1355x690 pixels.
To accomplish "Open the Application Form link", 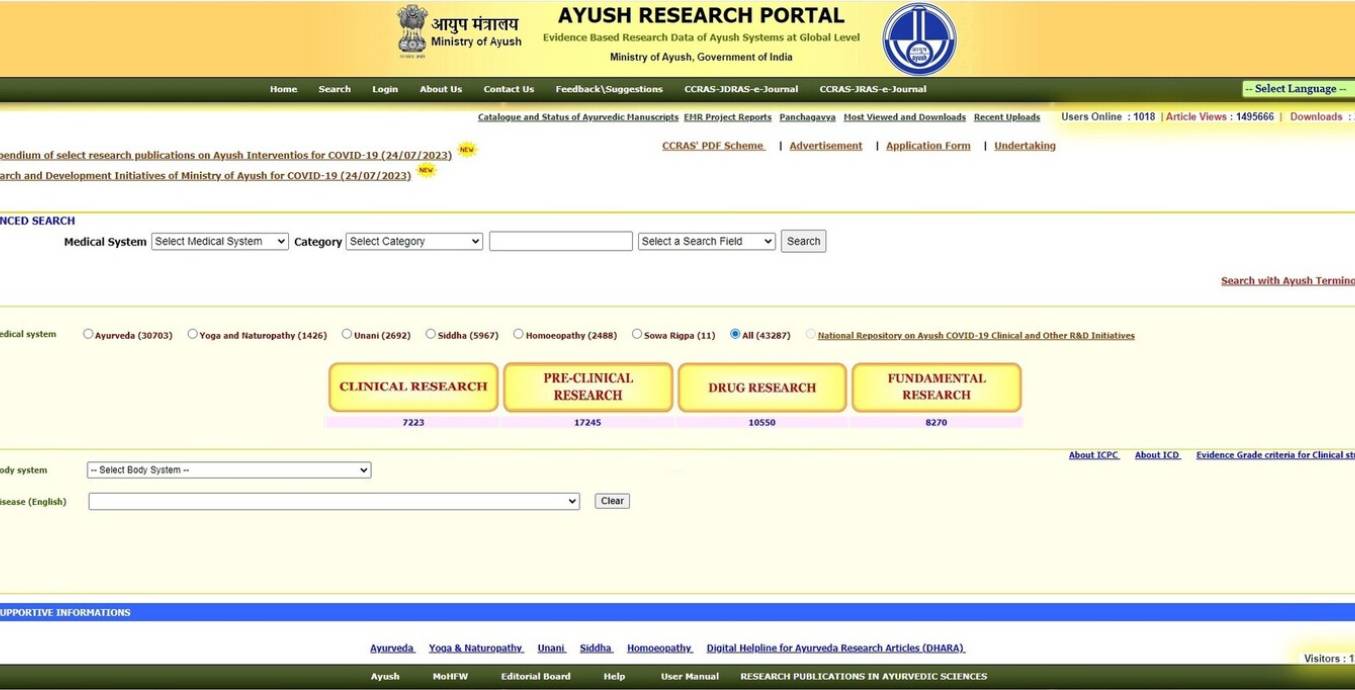I will tap(928, 146).
